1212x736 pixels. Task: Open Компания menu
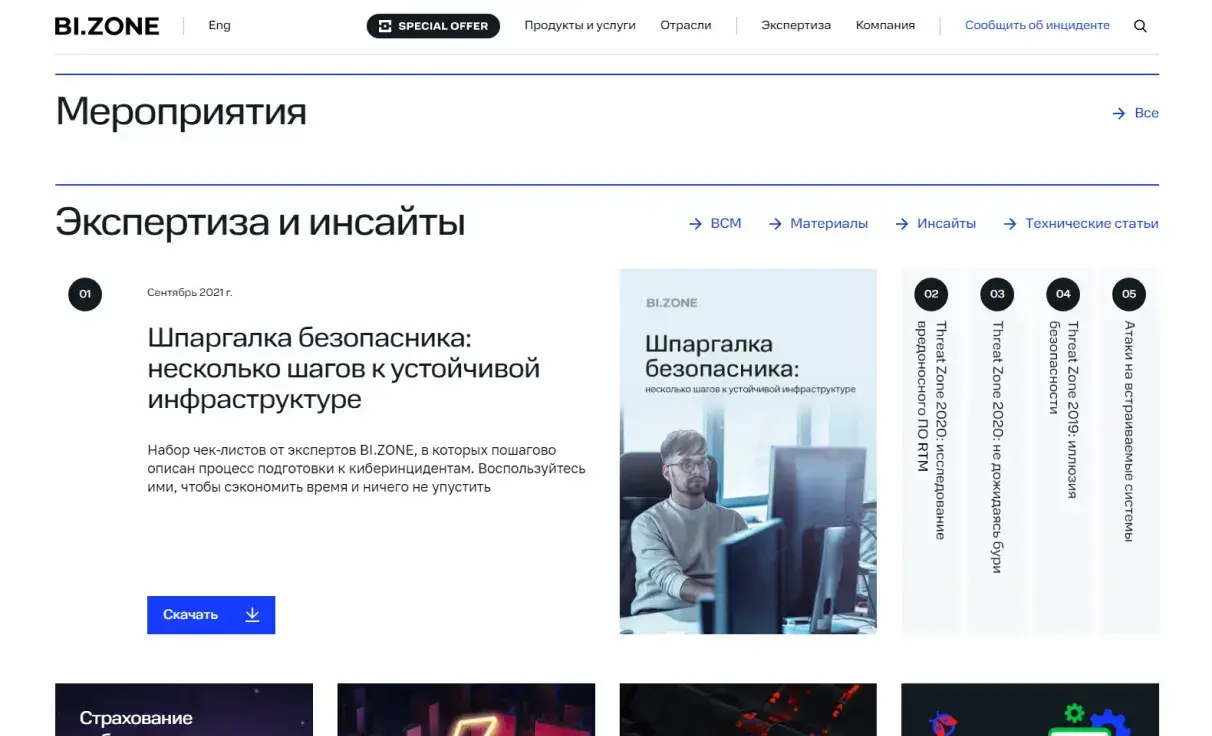pos(885,25)
